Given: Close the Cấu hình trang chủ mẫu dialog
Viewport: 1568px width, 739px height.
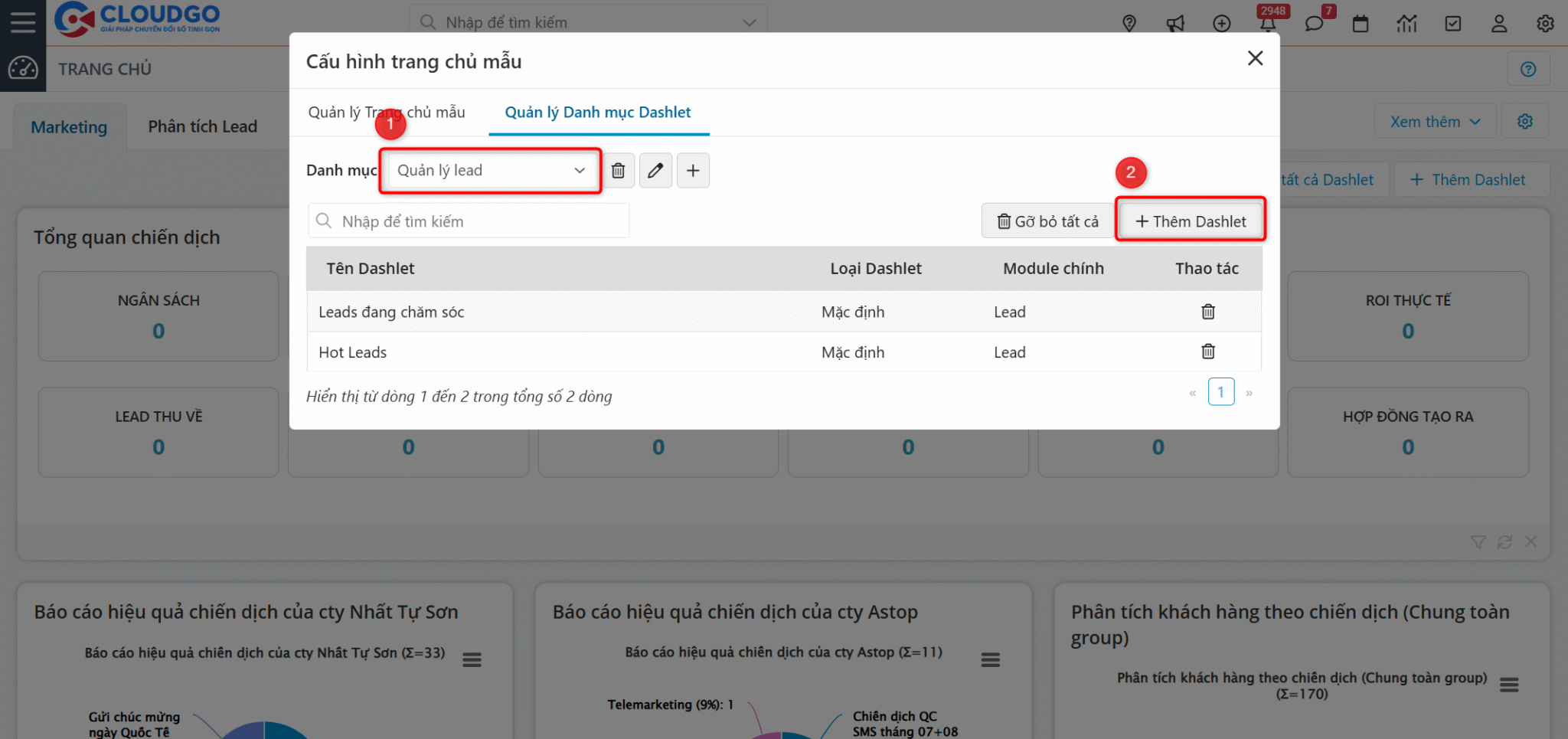Looking at the screenshot, I should (x=1255, y=58).
